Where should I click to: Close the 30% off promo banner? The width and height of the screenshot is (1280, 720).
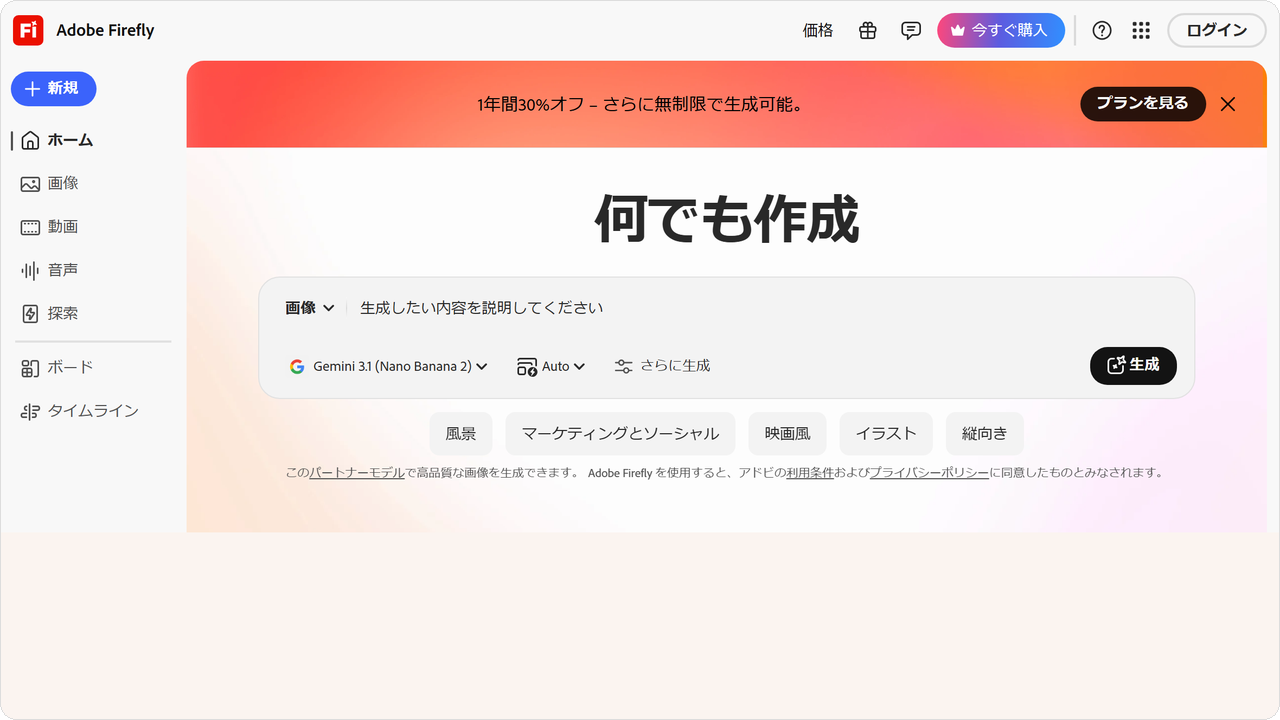click(1228, 104)
